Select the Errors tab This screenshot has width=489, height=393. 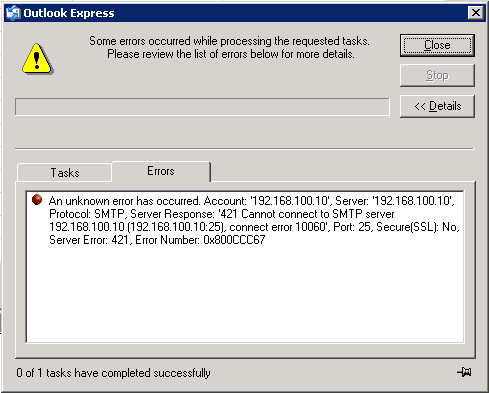161,171
